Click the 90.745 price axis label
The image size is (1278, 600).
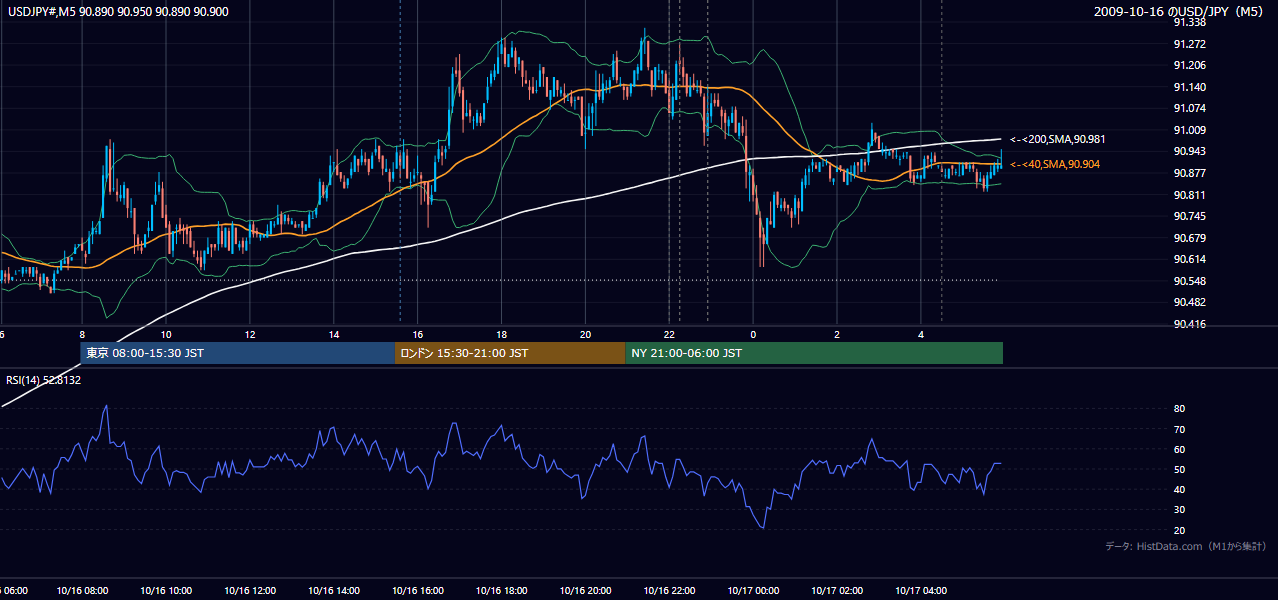(1189, 216)
